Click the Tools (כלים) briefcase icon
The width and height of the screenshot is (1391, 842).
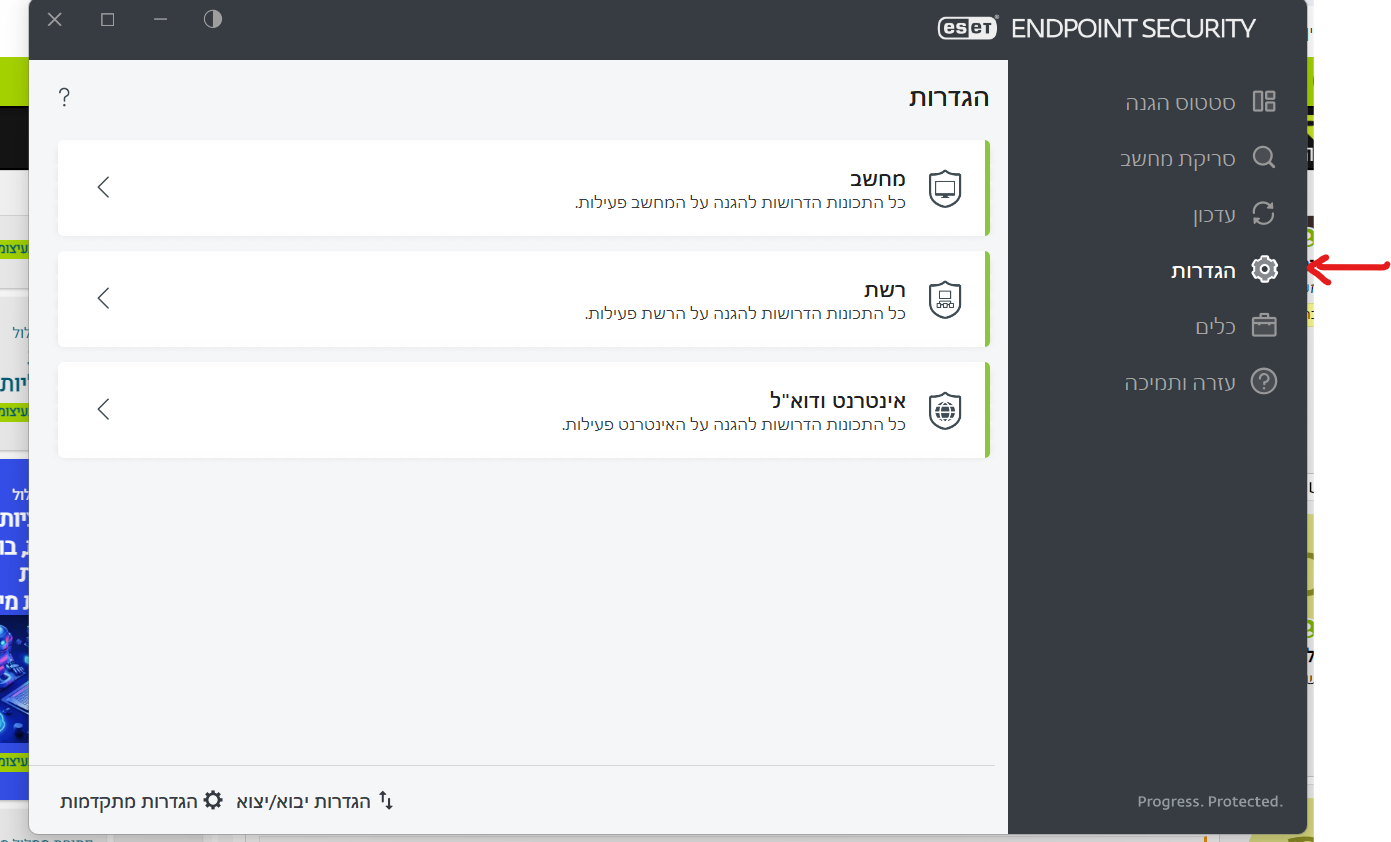(x=1264, y=326)
